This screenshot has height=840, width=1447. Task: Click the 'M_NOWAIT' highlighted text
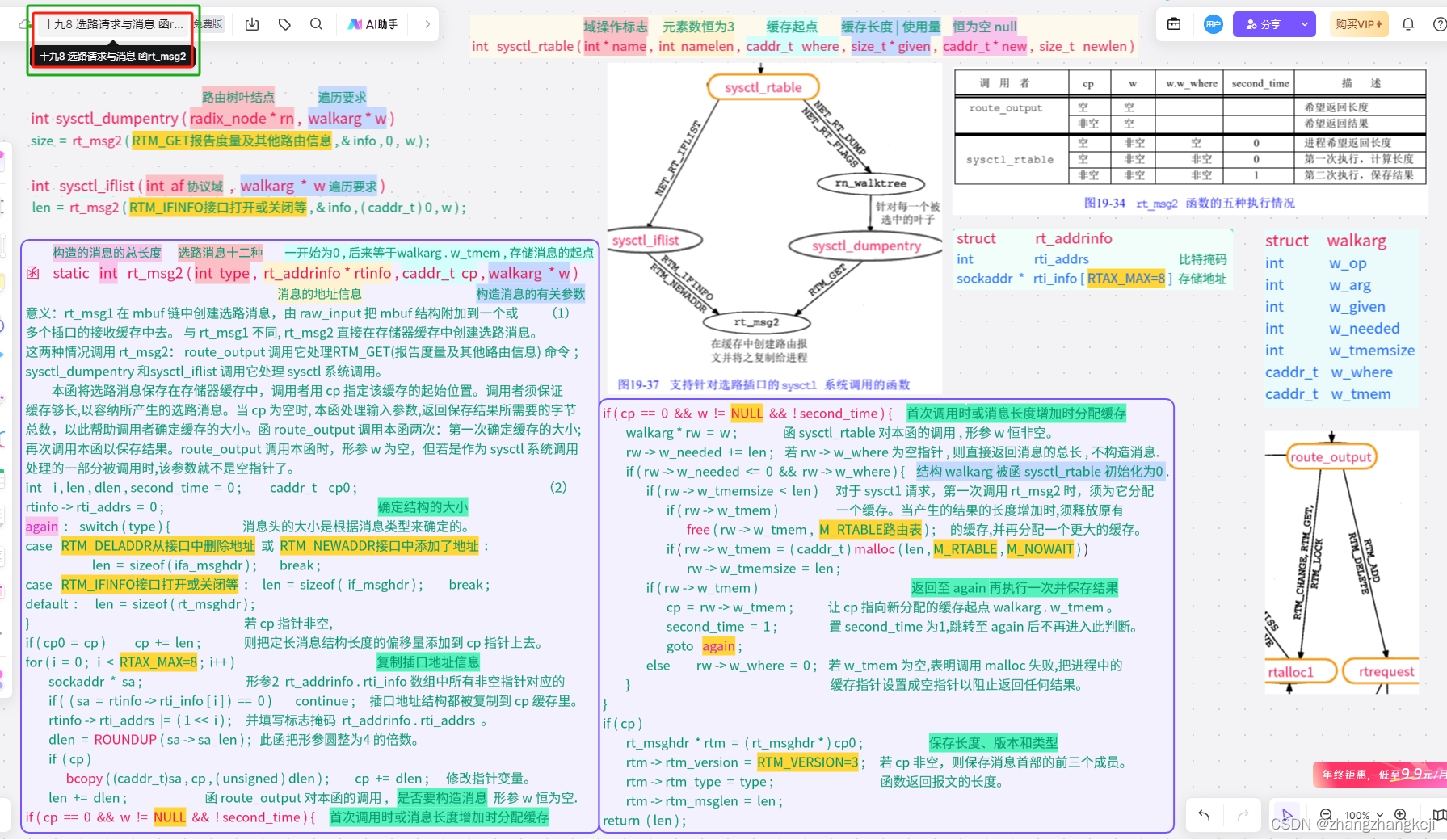(x=1040, y=549)
